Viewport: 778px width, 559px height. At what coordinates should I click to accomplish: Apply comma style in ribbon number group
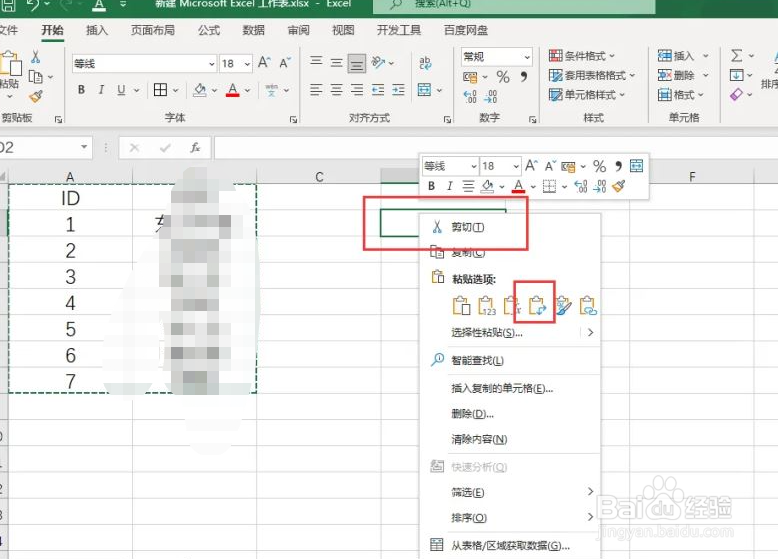pos(523,76)
